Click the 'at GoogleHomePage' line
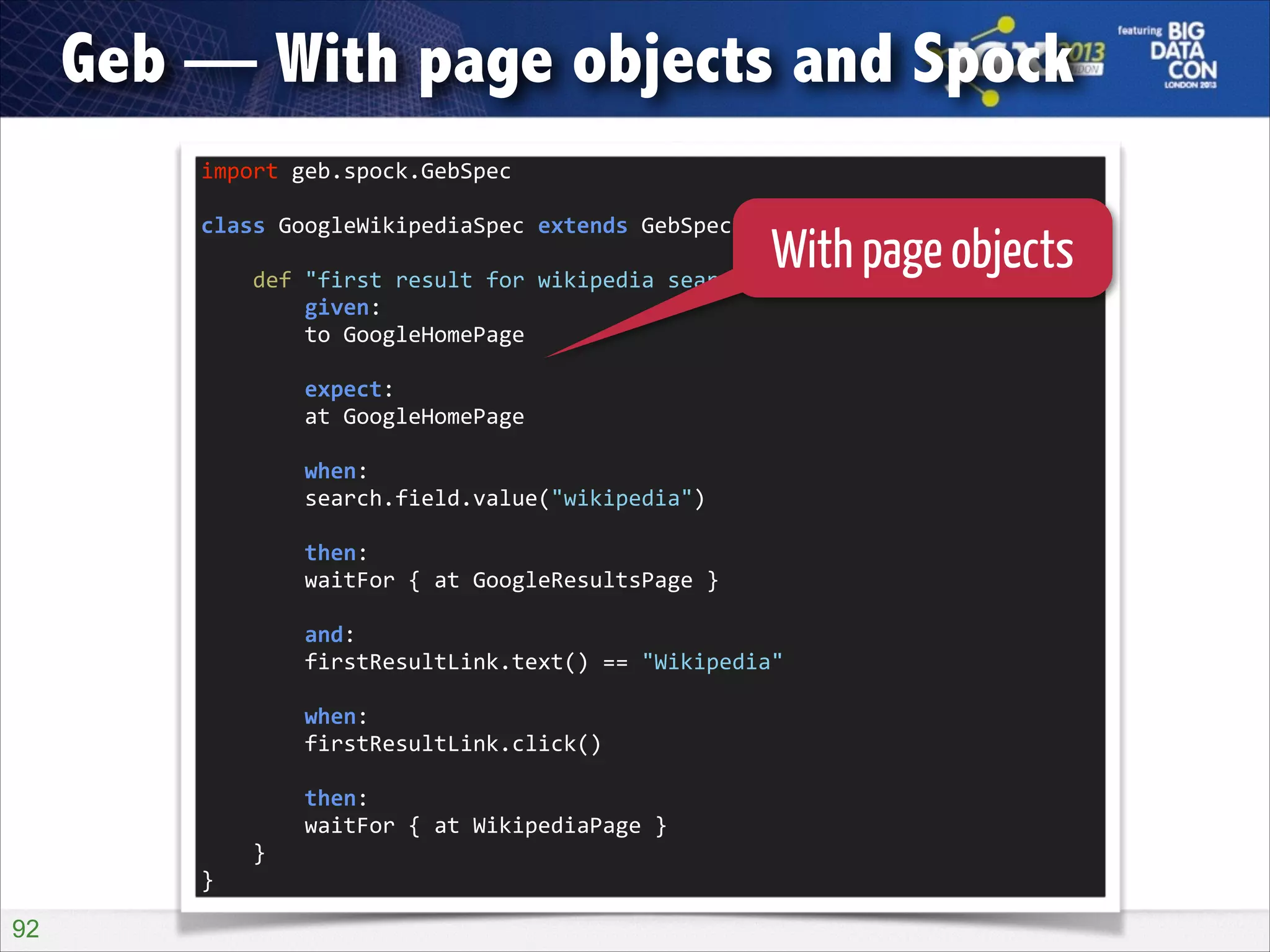This screenshot has height=952, width=1270. (414, 416)
